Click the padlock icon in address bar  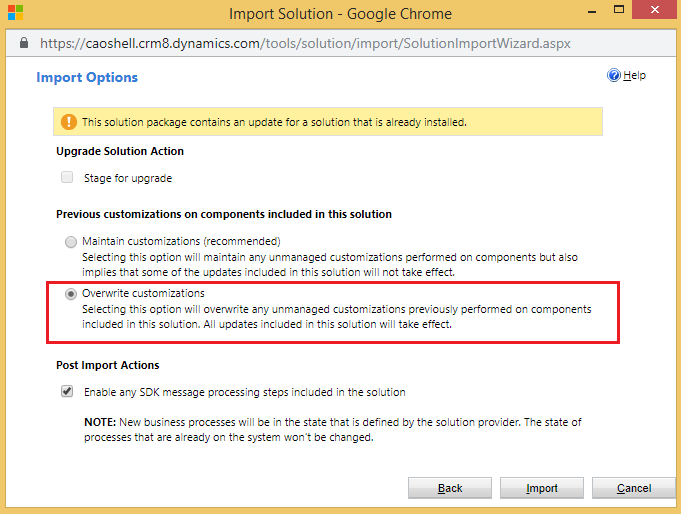tap(24, 43)
